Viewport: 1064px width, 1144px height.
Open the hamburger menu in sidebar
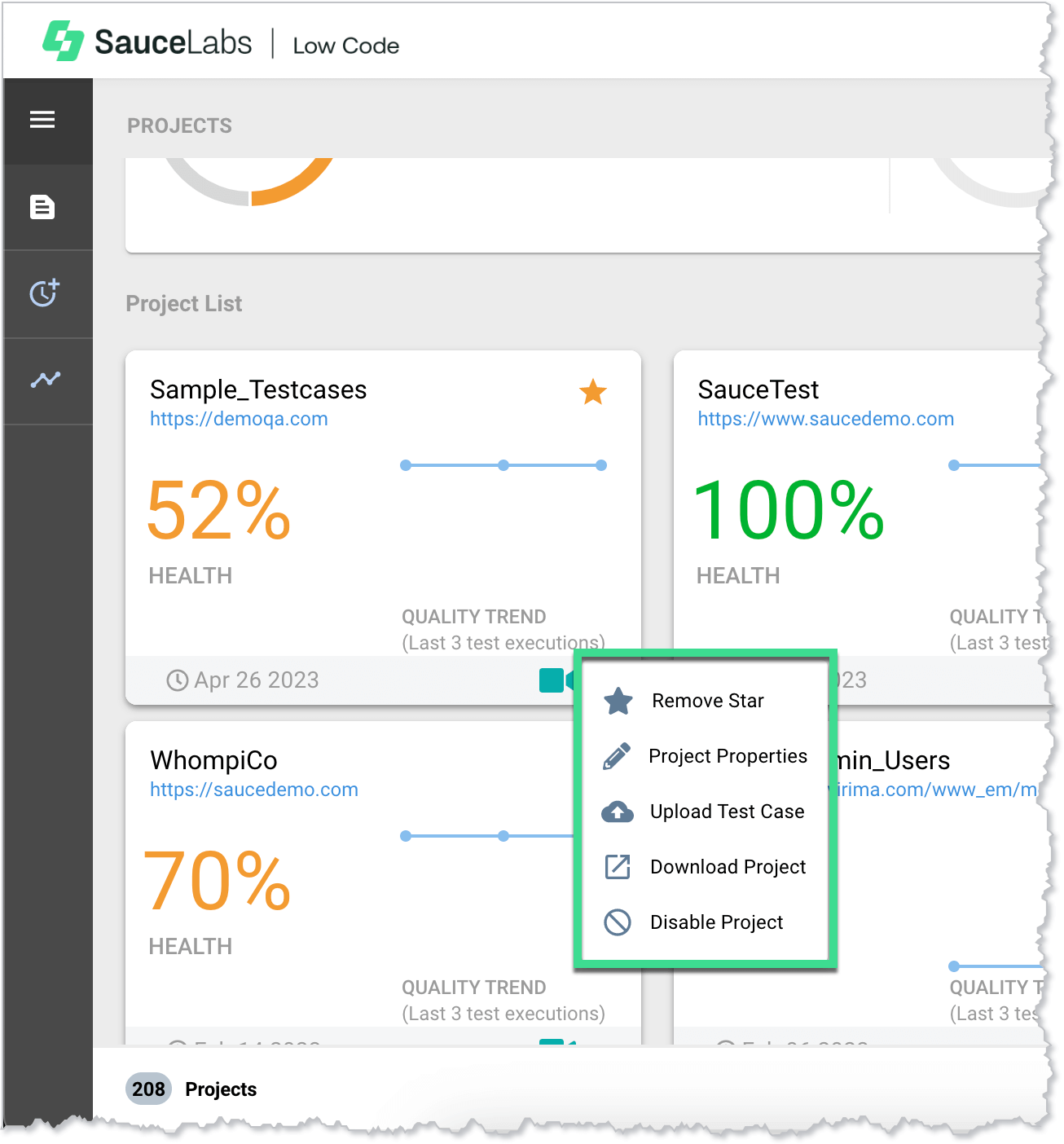coord(42,121)
